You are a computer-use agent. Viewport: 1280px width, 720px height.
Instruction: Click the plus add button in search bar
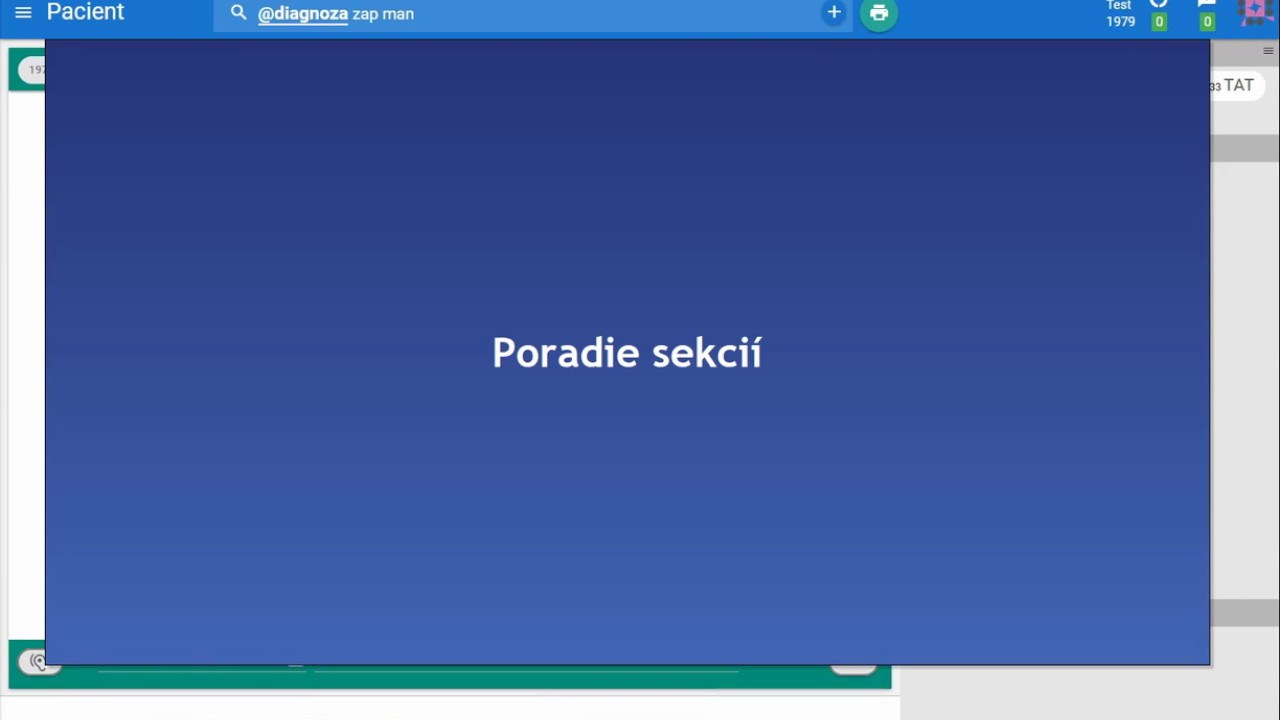click(834, 12)
